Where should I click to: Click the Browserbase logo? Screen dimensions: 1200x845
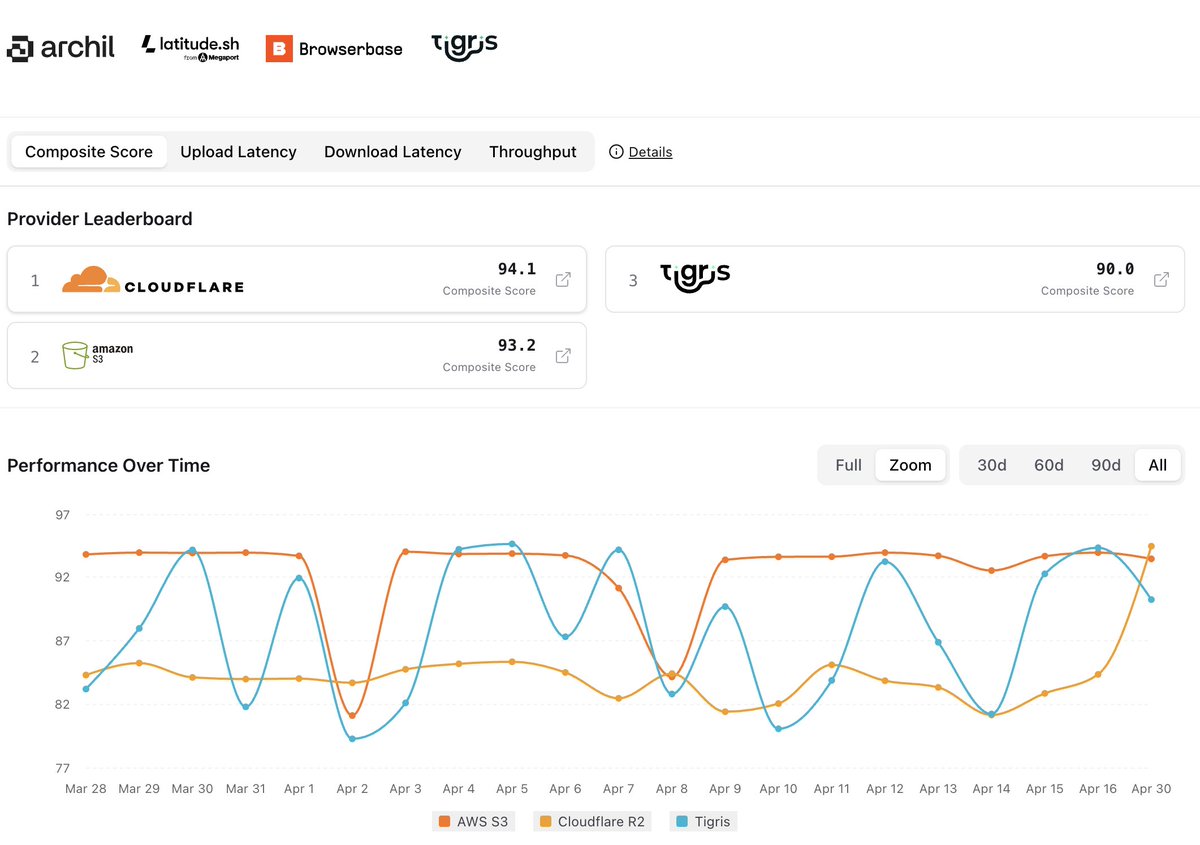pyautogui.click(x=334, y=48)
